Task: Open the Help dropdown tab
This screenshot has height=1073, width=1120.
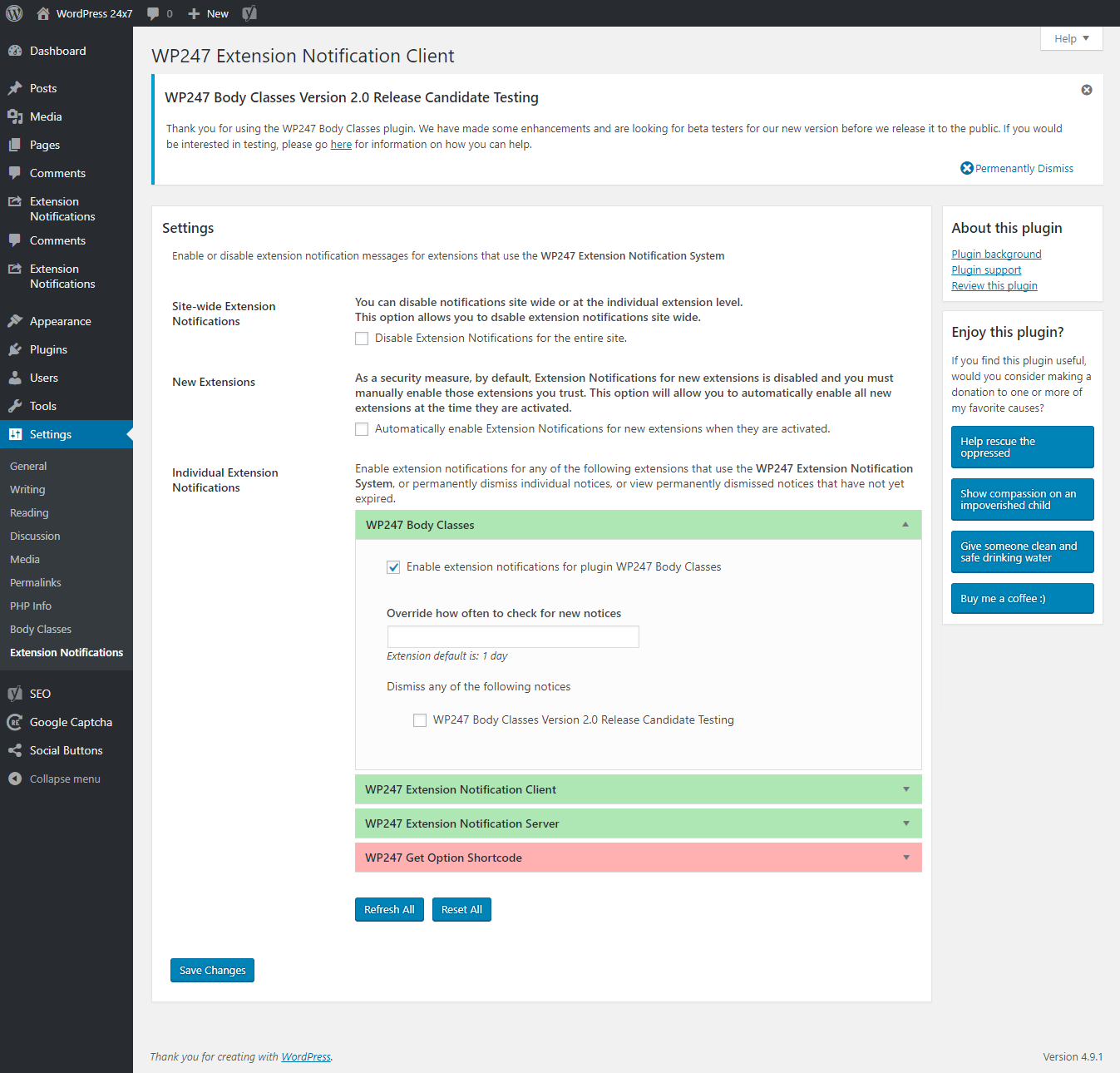Action: pos(1072,38)
